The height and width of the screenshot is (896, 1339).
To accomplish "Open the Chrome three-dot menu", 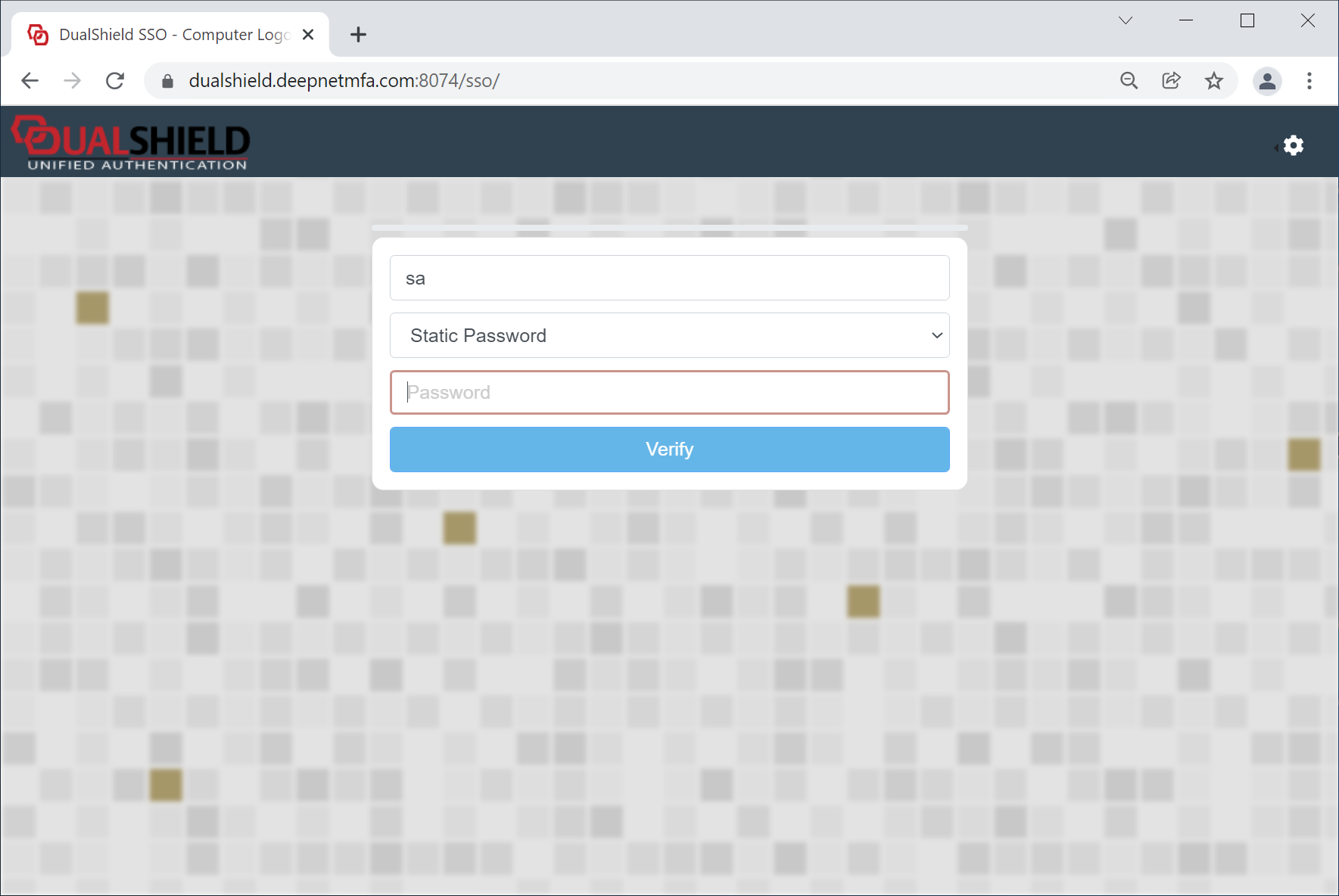I will 1309,81.
